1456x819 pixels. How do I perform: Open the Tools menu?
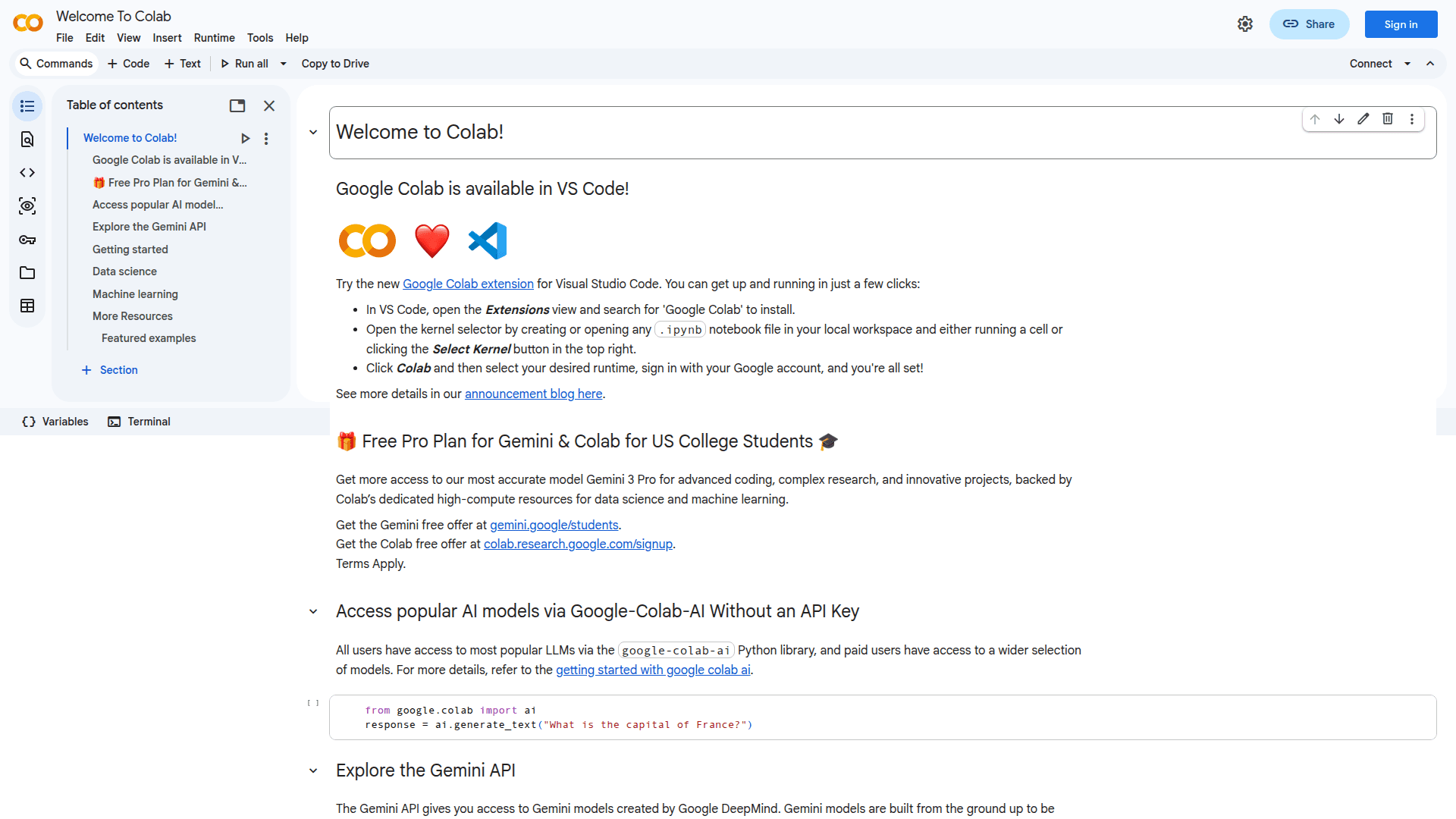click(x=260, y=38)
